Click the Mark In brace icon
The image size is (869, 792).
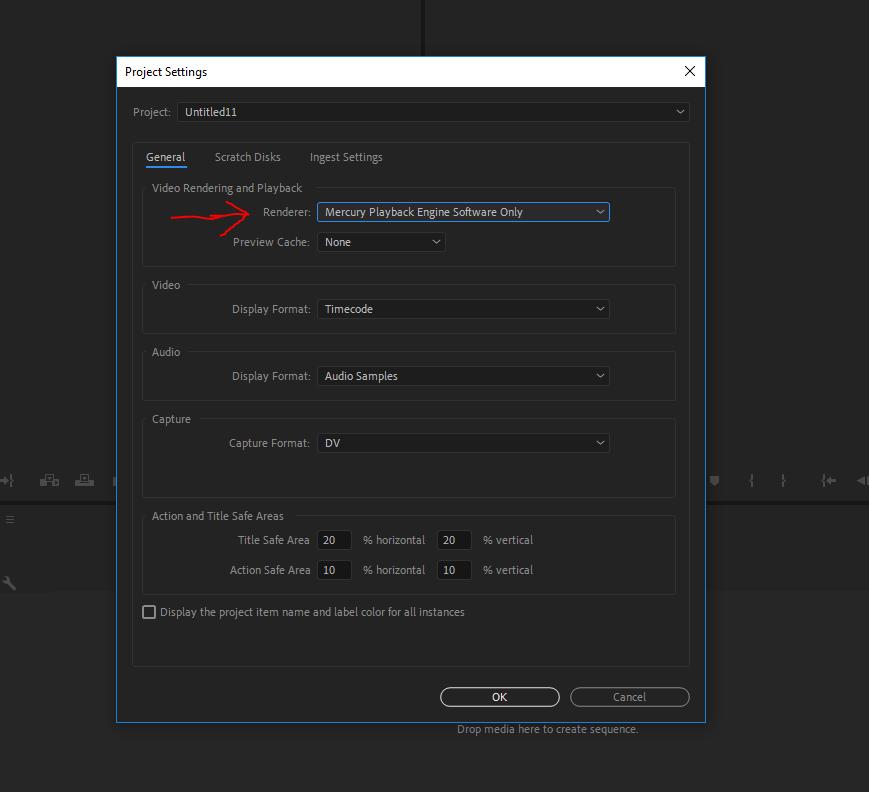click(x=751, y=481)
